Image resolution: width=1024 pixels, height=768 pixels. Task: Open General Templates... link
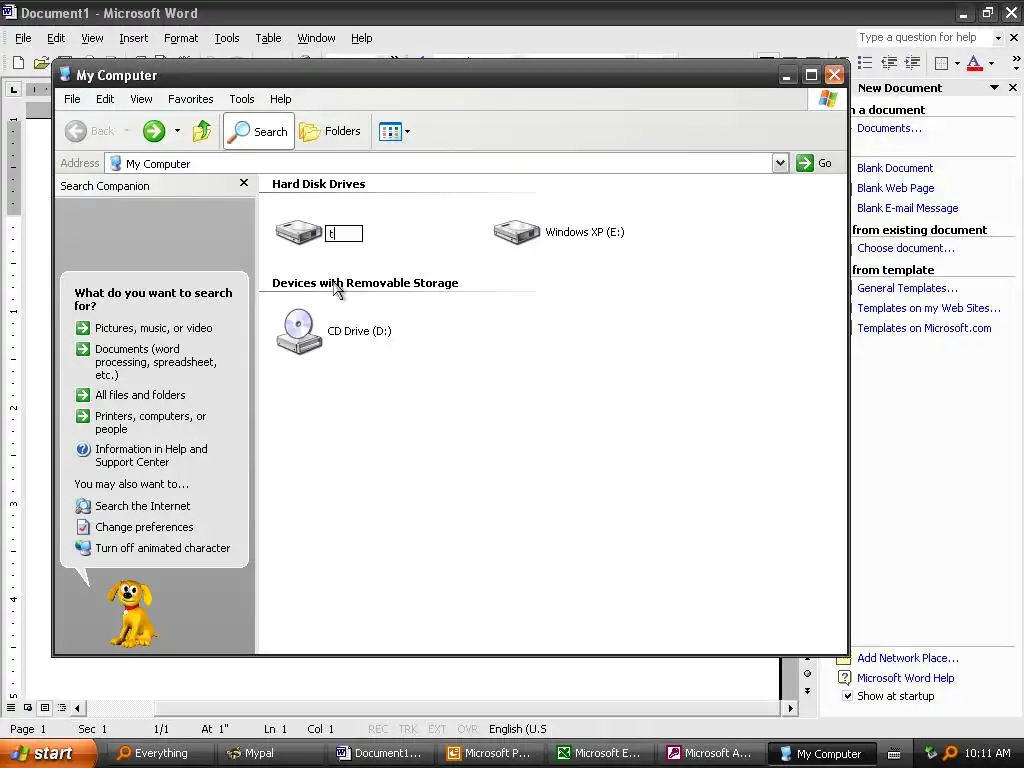(907, 288)
